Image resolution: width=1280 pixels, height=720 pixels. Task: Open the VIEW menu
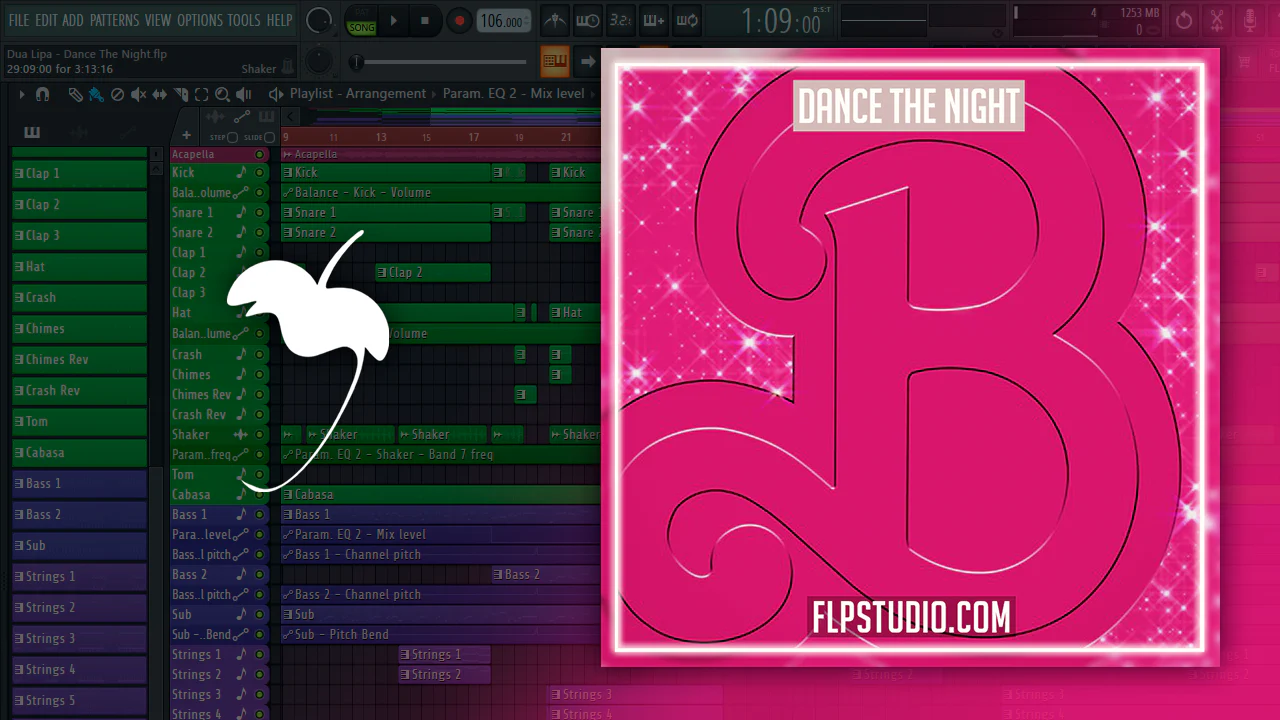(158, 20)
